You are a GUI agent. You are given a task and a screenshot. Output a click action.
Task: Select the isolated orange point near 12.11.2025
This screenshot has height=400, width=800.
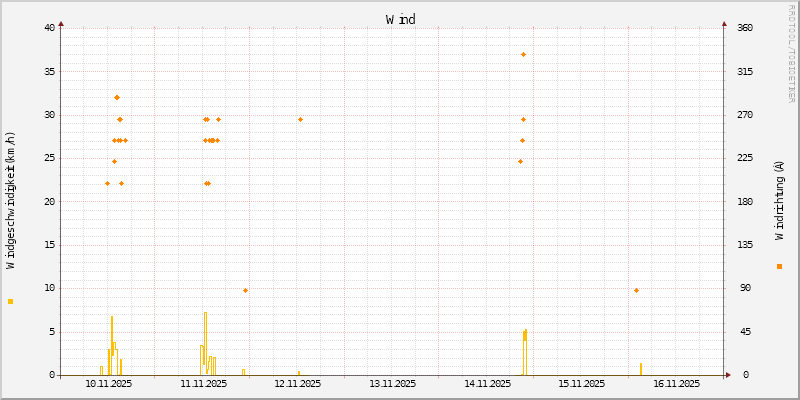[300, 119]
